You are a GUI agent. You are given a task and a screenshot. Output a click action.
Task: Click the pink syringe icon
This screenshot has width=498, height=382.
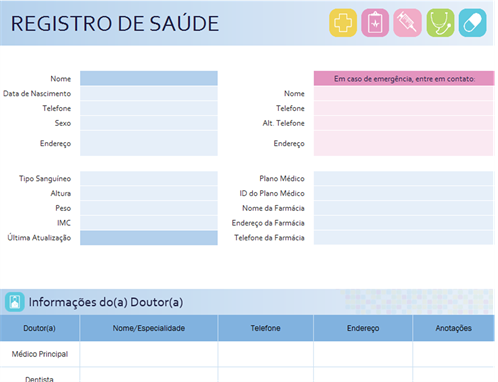pyautogui.click(x=407, y=23)
